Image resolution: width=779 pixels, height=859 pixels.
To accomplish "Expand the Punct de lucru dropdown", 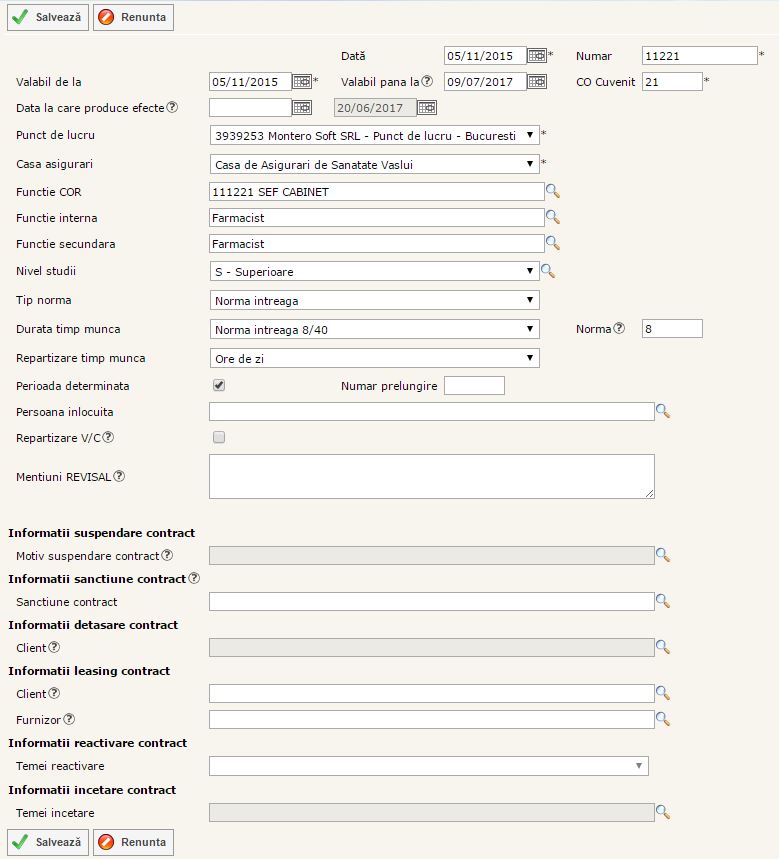I will coord(374,135).
